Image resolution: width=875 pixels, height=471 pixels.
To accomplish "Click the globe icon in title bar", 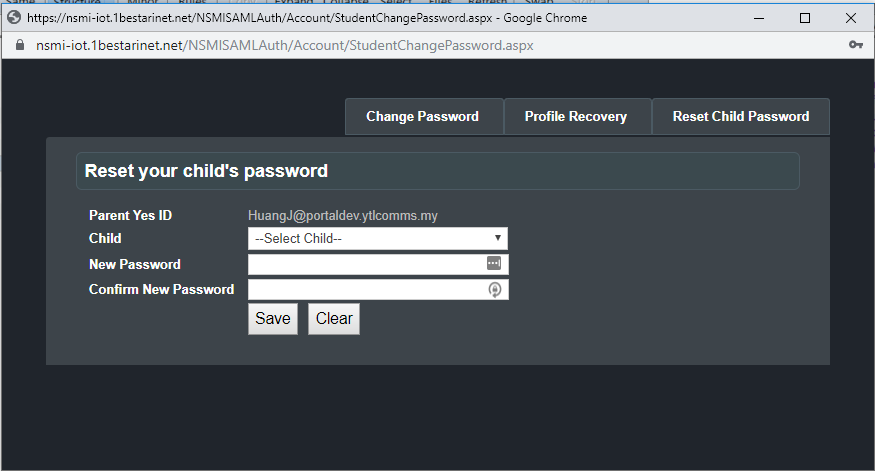I will pyautogui.click(x=13, y=18).
